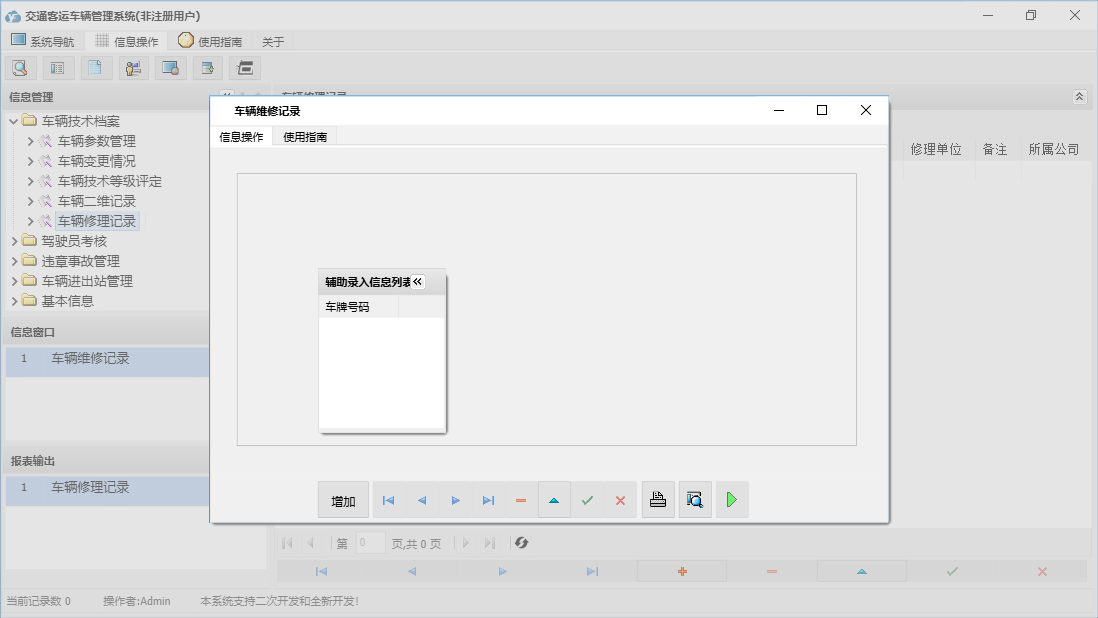Click the page number input field

pos(370,543)
